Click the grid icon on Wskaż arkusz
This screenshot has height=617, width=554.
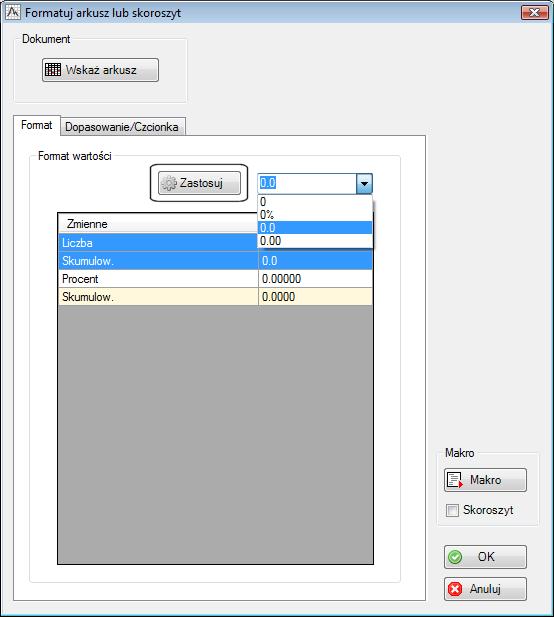[53, 70]
